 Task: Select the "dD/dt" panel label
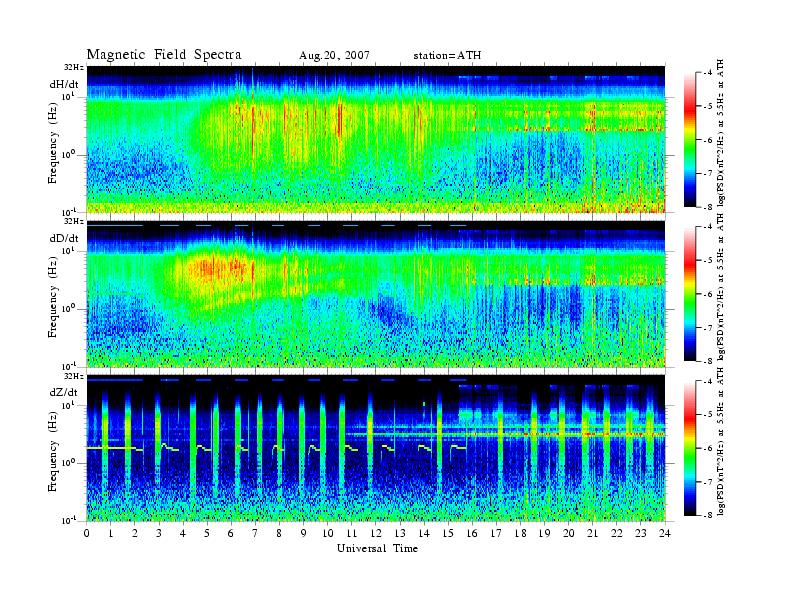(64, 238)
